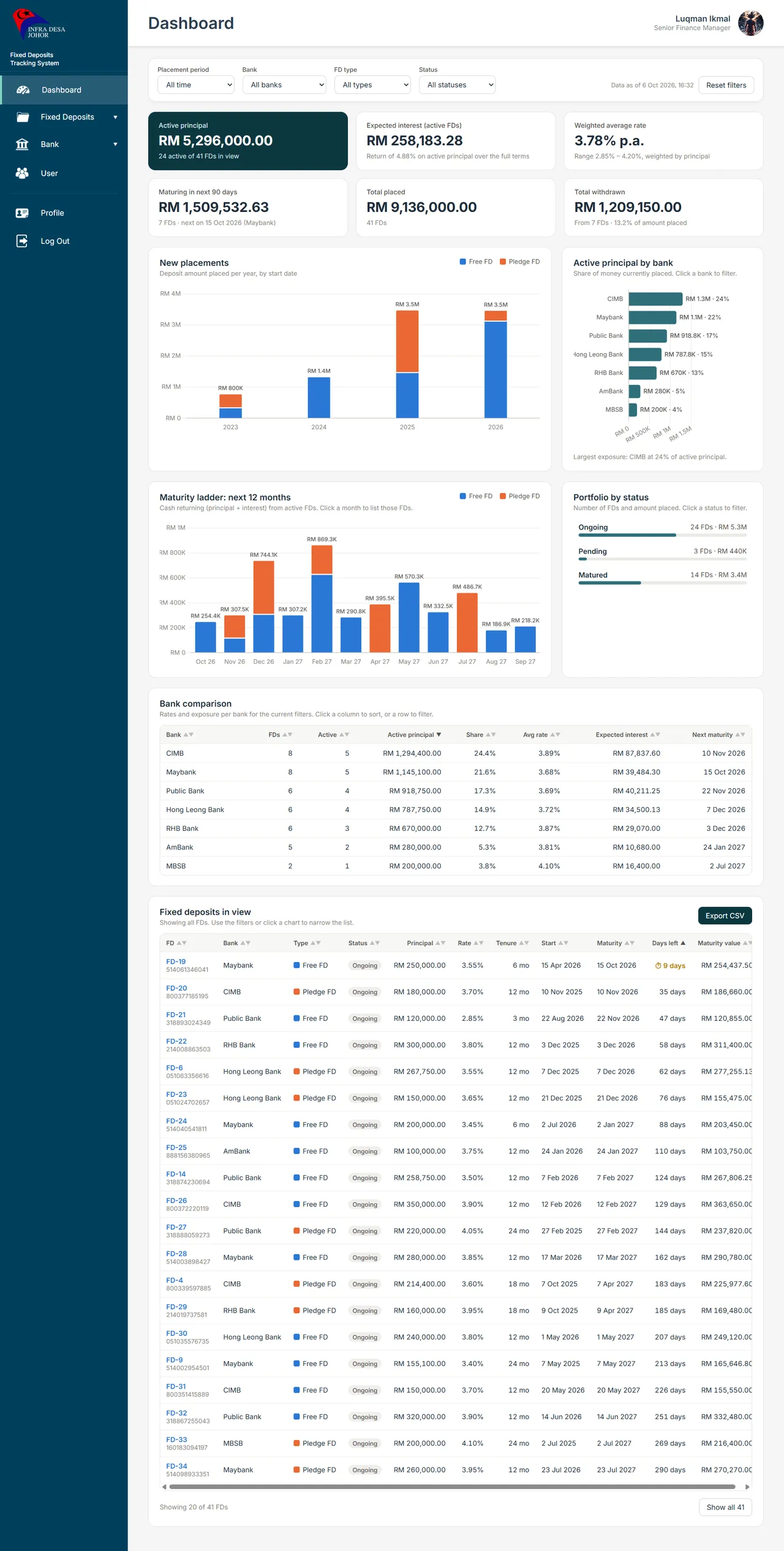Click the Export CSV button
The image size is (784, 1551).
tap(725, 916)
